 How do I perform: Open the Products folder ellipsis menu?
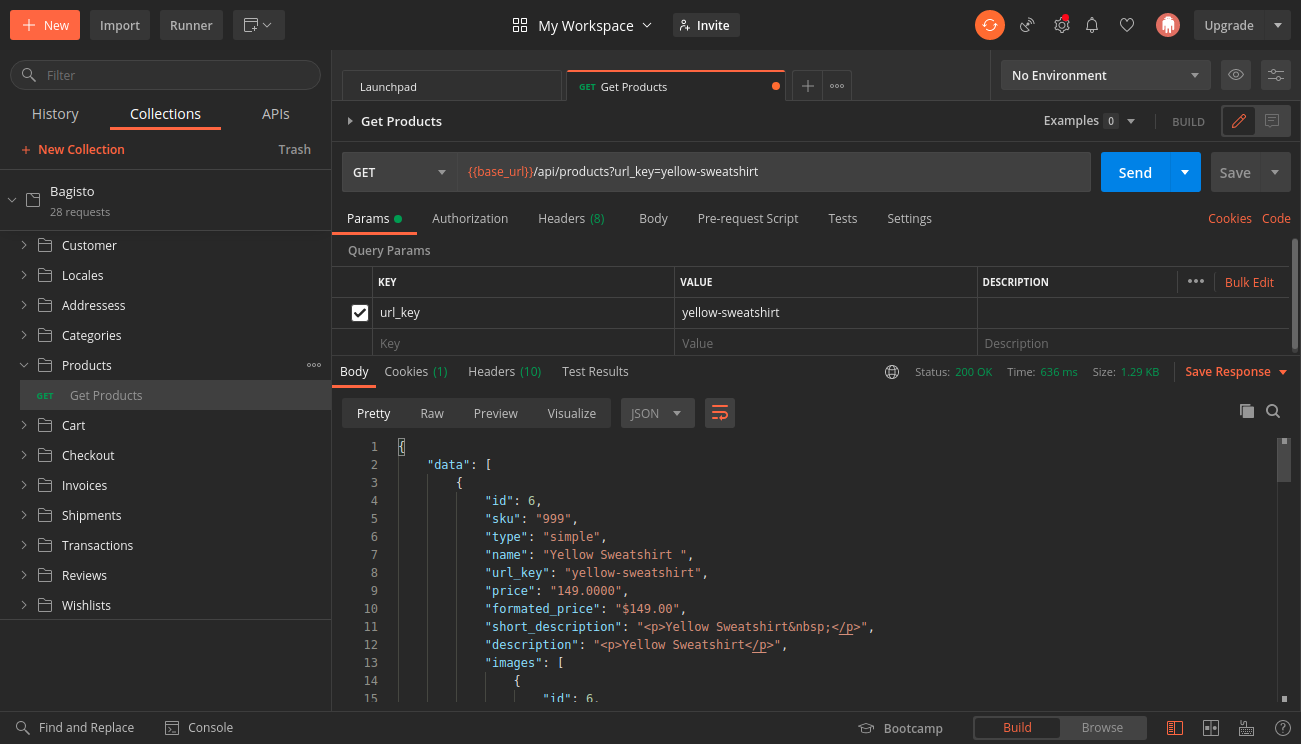(x=314, y=365)
